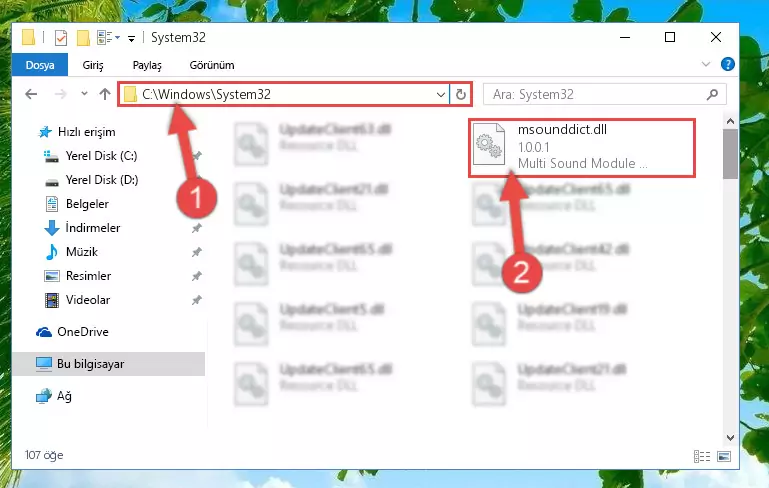Click the pin icon next to Videolar
769x488 pixels.
[197, 300]
